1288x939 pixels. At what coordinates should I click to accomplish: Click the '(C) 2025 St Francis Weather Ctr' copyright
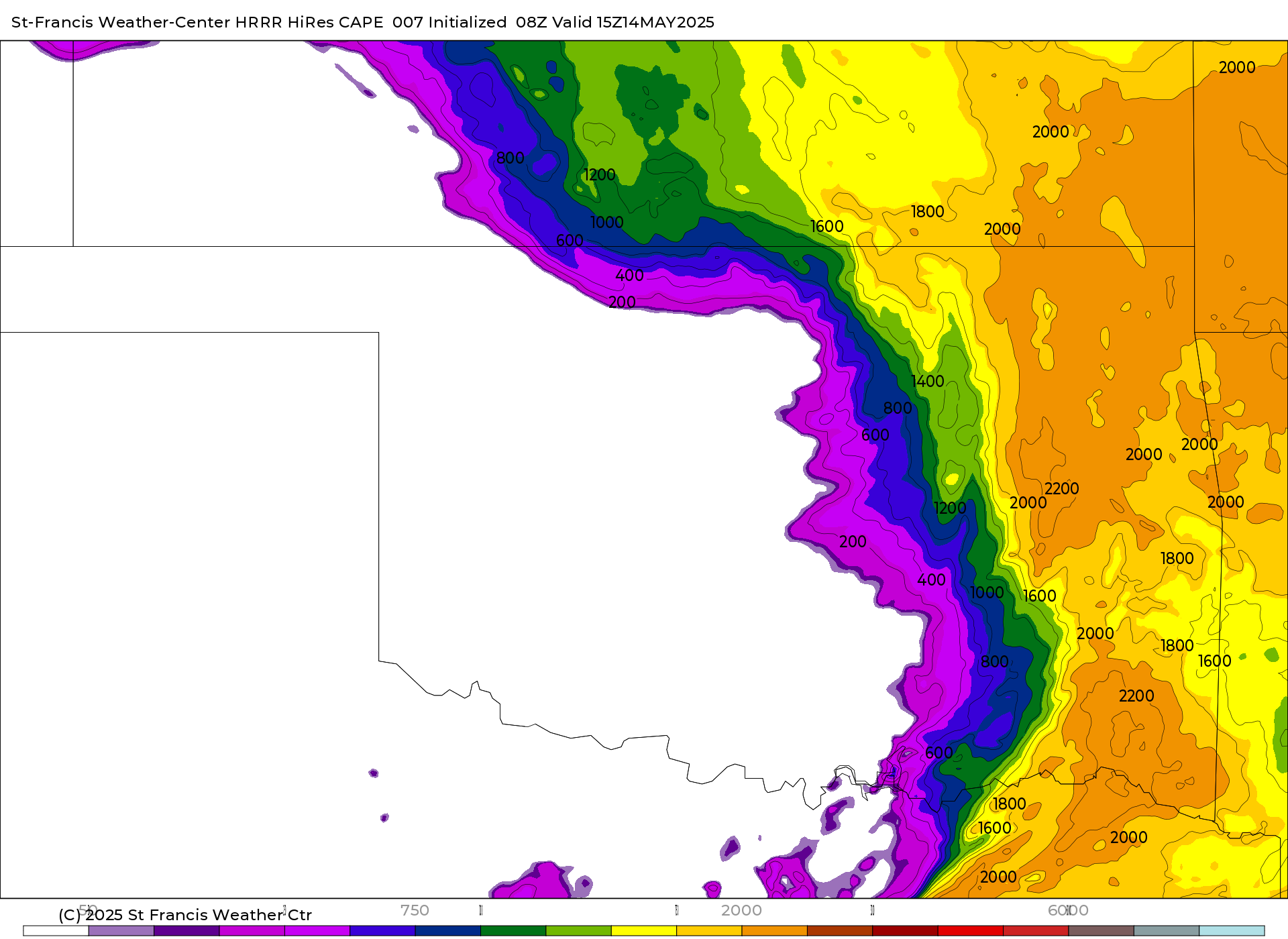pos(185,915)
